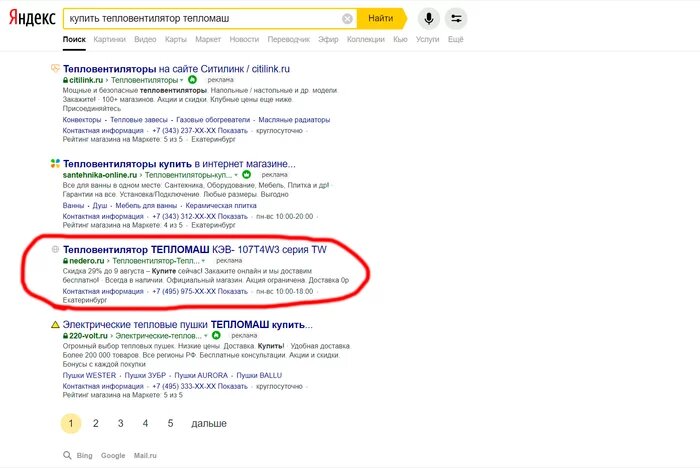This screenshot has height=468, width=700.
Task: Open the Кью tab
Action: point(400,39)
